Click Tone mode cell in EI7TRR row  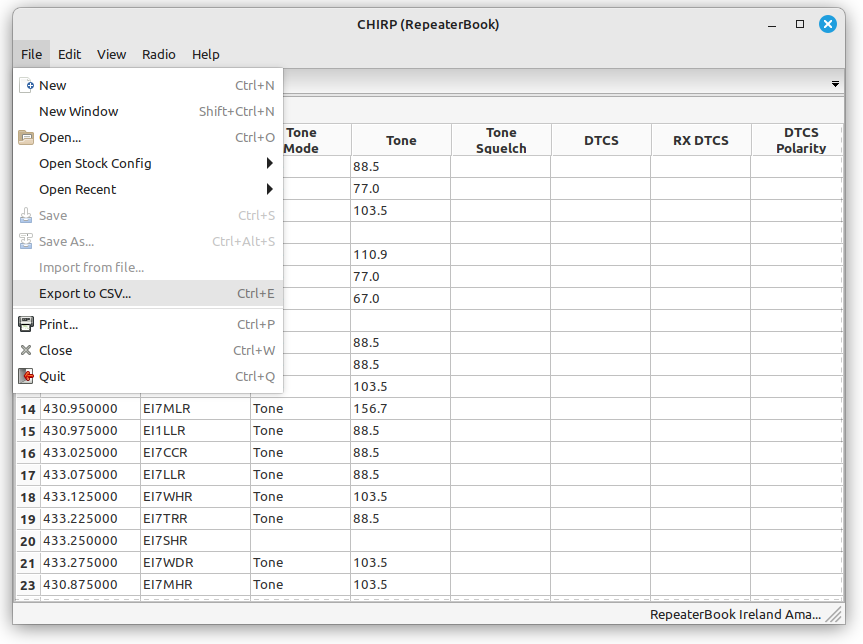pyautogui.click(x=300, y=519)
